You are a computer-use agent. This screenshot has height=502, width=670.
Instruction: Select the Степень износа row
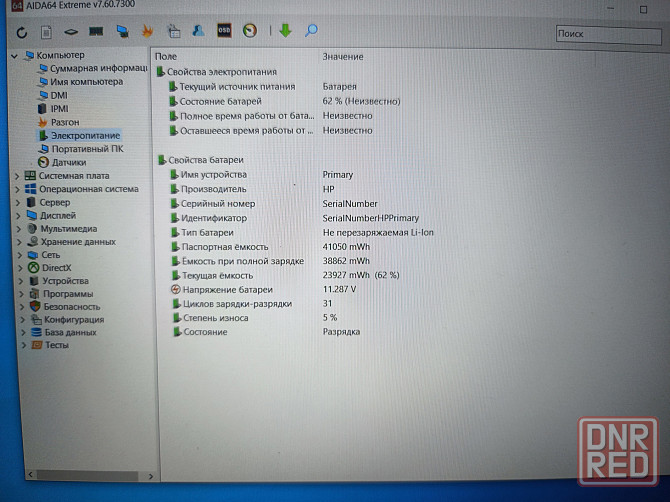pos(255,317)
